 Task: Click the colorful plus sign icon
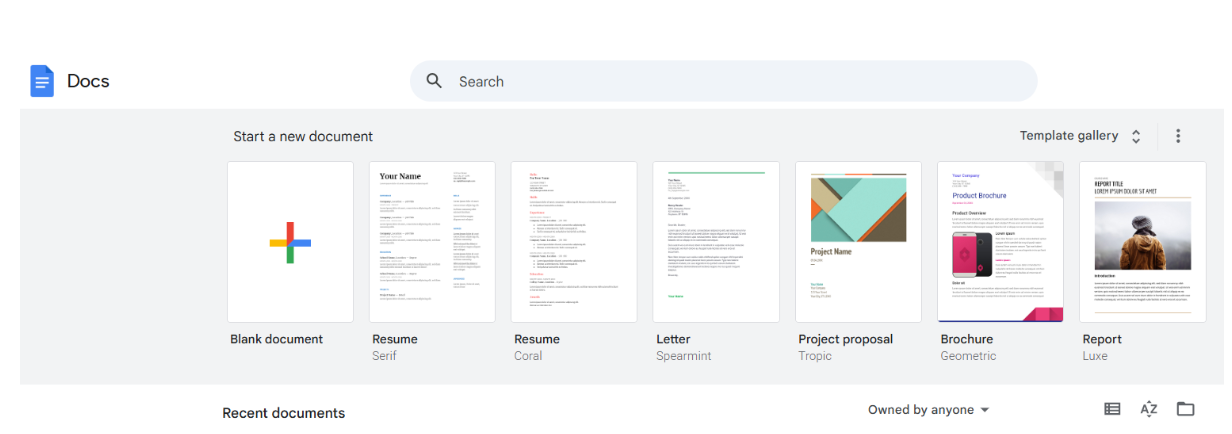(290, 243)
